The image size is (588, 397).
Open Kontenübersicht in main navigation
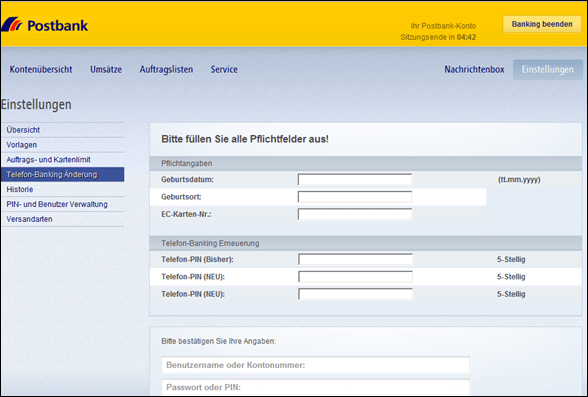click(x=41, y=69)
